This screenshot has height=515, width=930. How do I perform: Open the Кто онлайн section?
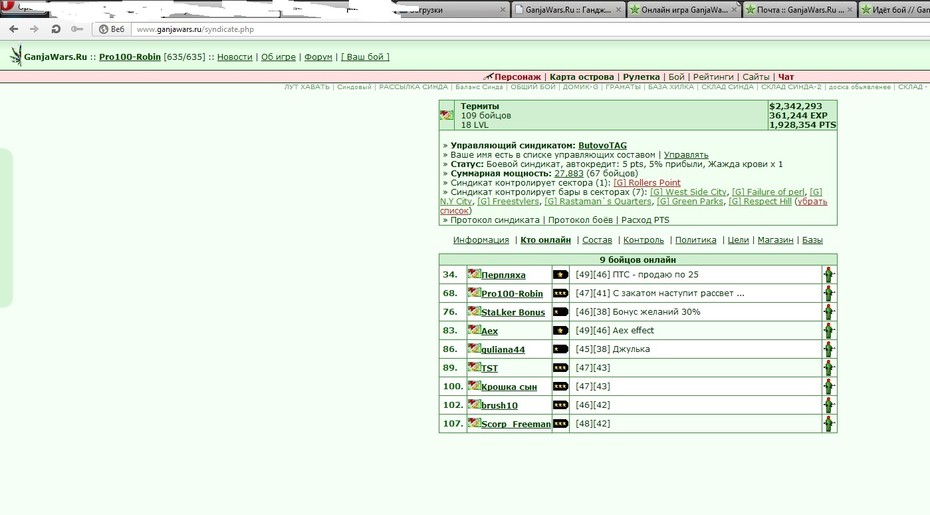click(x=546, y=240)
